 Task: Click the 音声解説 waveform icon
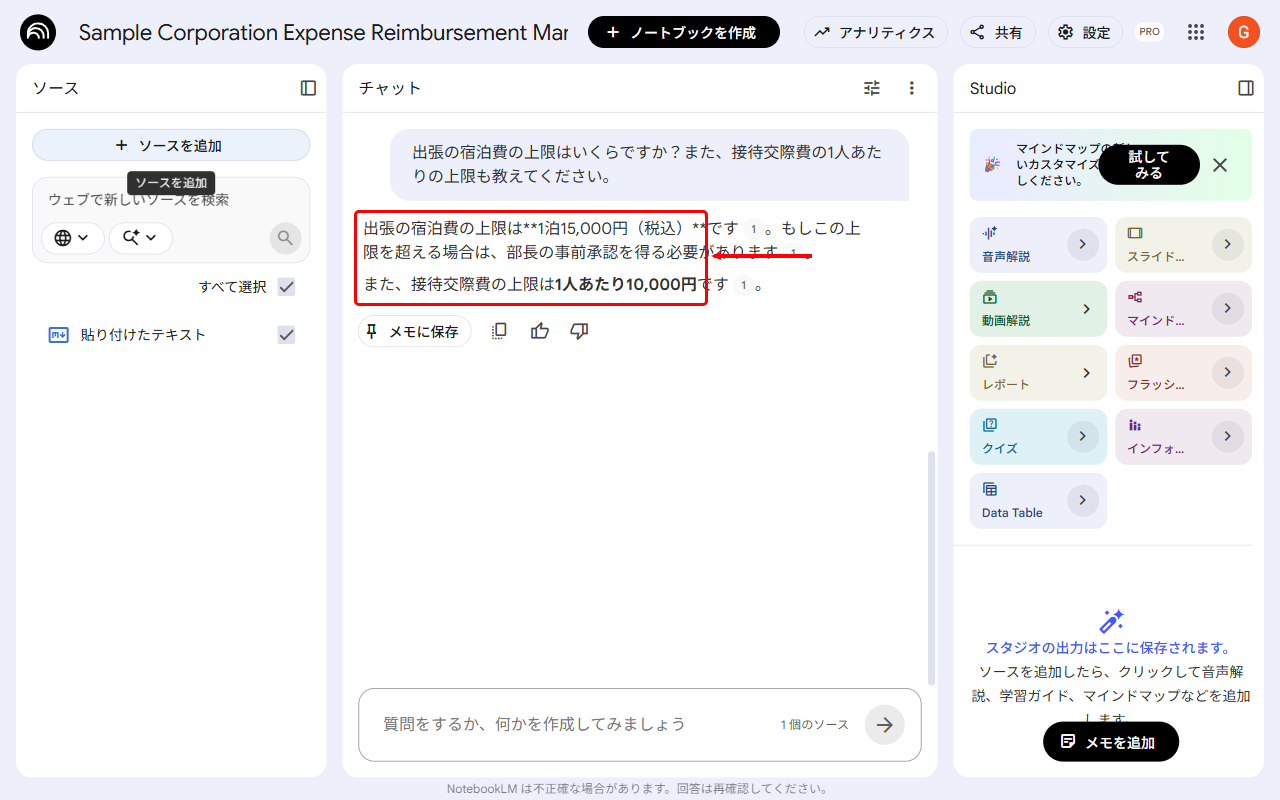point(990,232)
